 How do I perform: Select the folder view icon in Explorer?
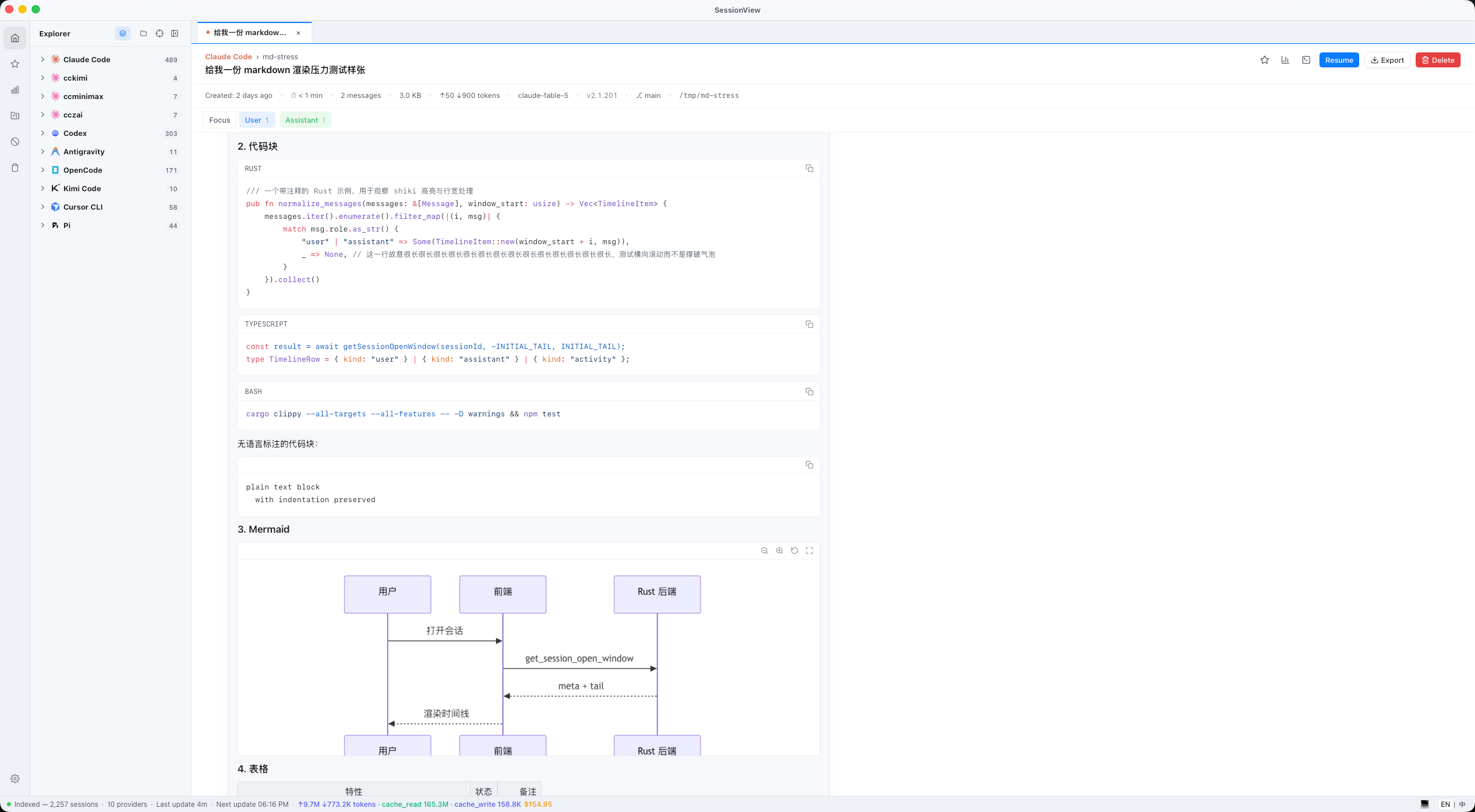143,33
